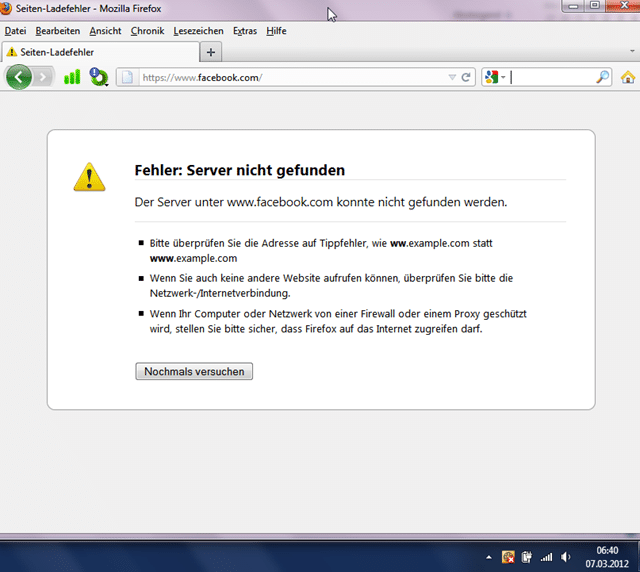
Task: Open the Lesezeichen menu
Action: point(198,31)
